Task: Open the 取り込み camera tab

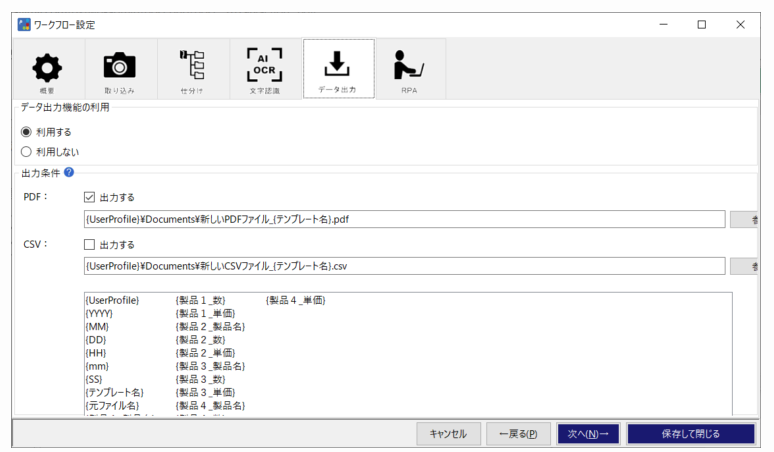Action: [x=119, y=69]
